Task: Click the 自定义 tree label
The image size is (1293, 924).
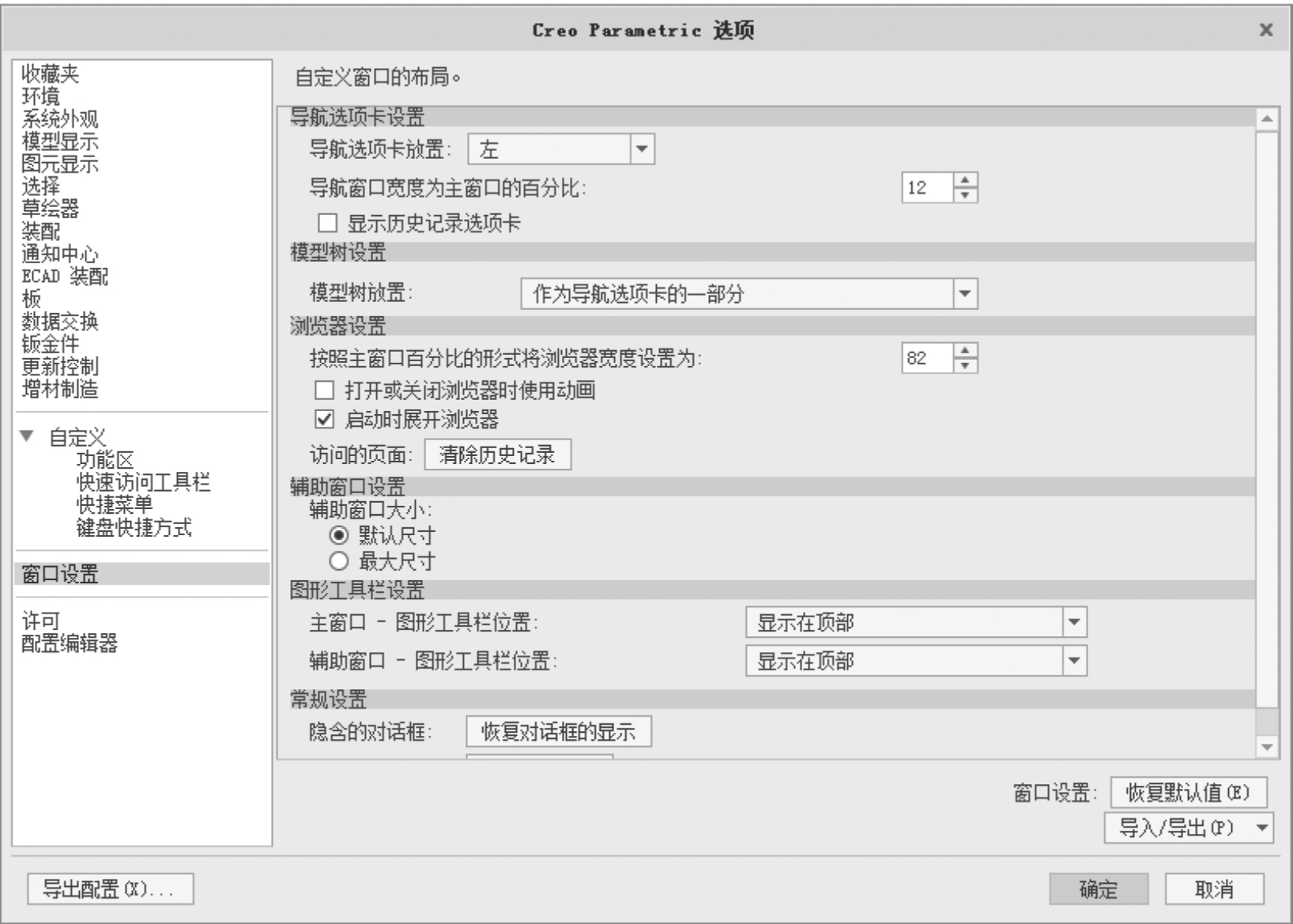Action: point(77,436)
